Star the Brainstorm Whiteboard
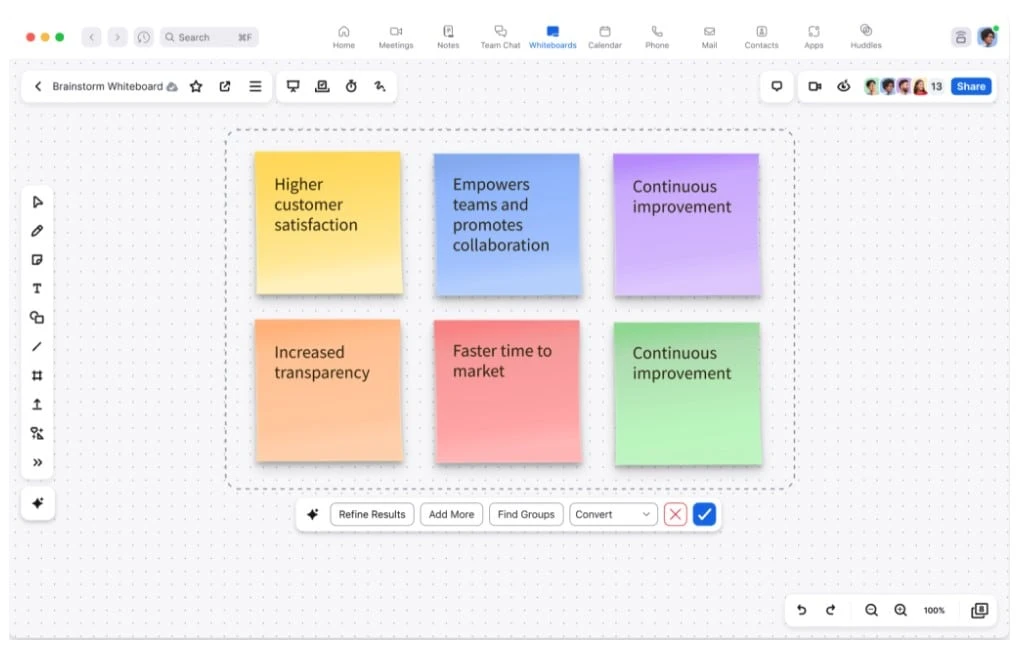 [x=196, y=86]
